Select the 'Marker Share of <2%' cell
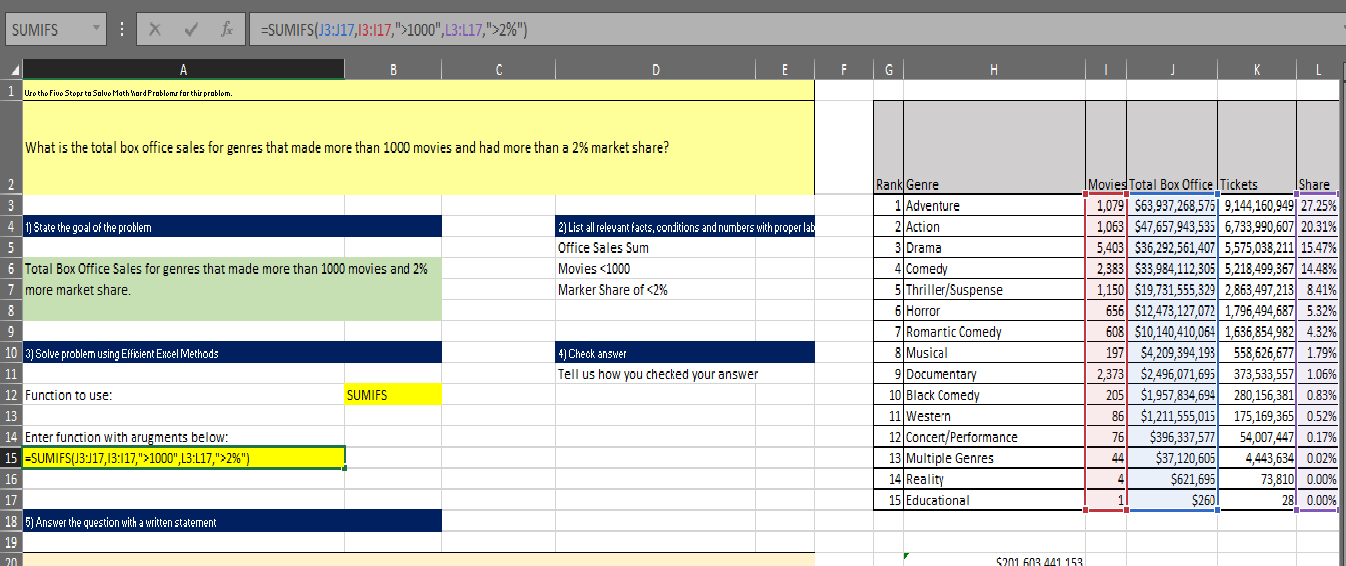Viewport: 1346px width, 566px height. (x=655, y=290)
